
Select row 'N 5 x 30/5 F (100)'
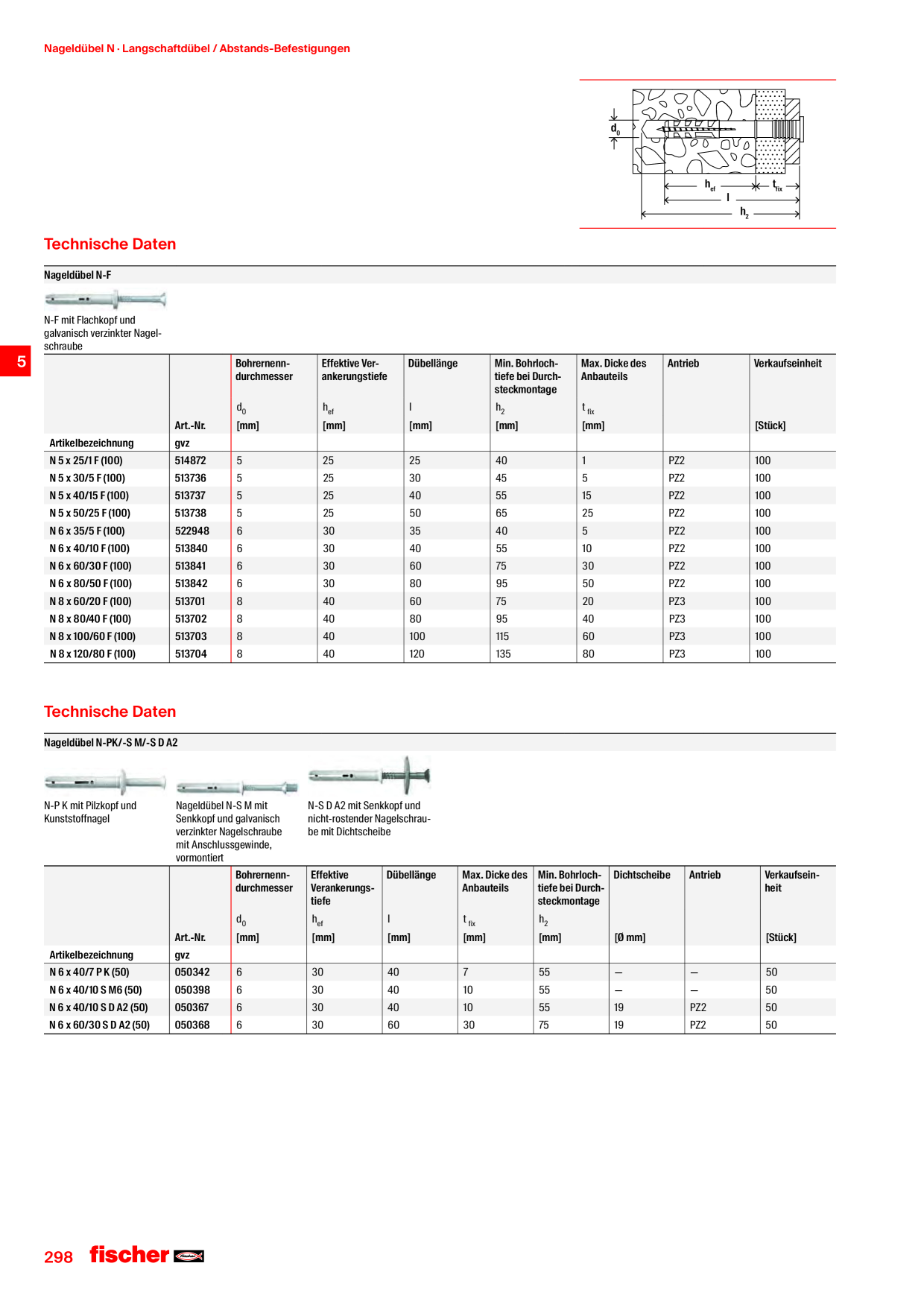[440, 478]
